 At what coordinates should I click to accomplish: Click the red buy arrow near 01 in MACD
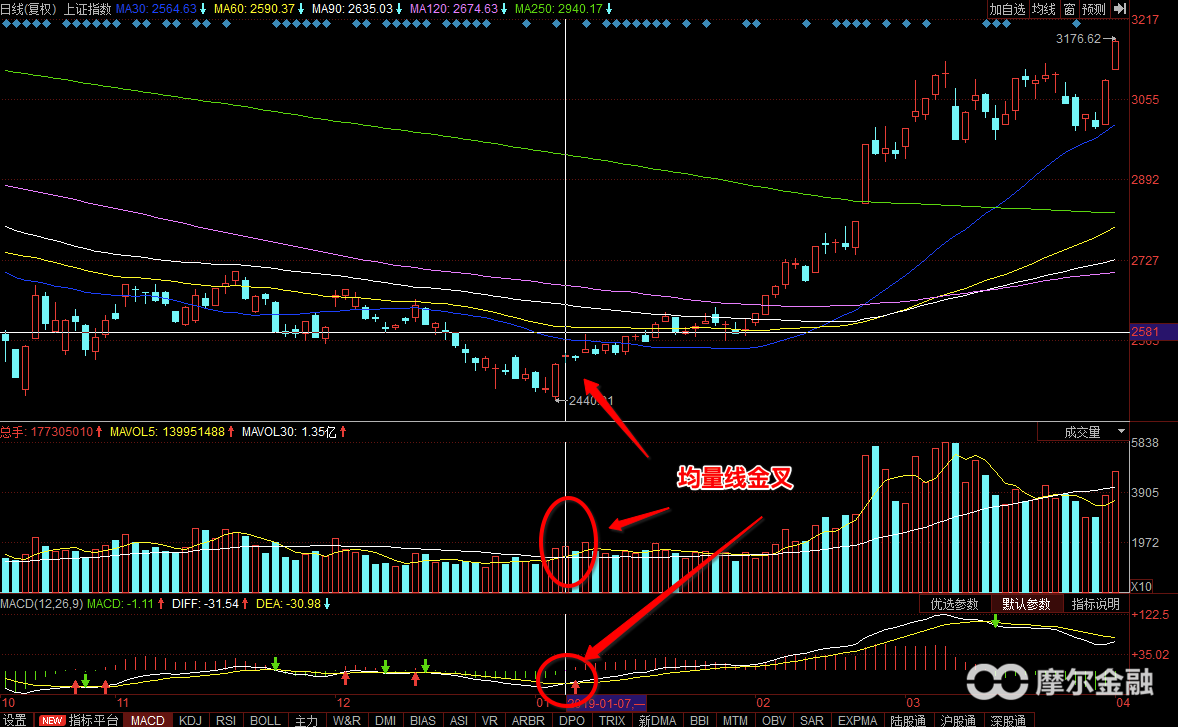pos(575,686)
